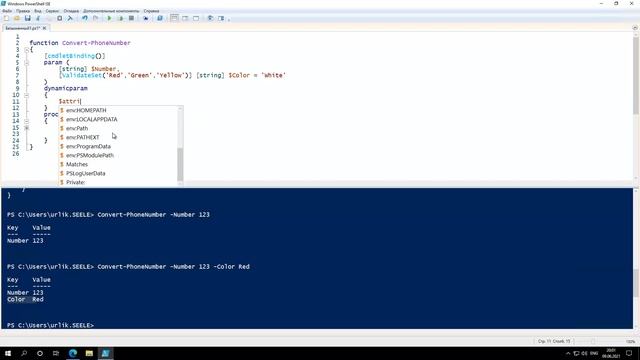The width and height of the screenshot is (640, 360).
Task: Choose env:ProgramData from the autocomplete list
Action: (x=118, y=146)
